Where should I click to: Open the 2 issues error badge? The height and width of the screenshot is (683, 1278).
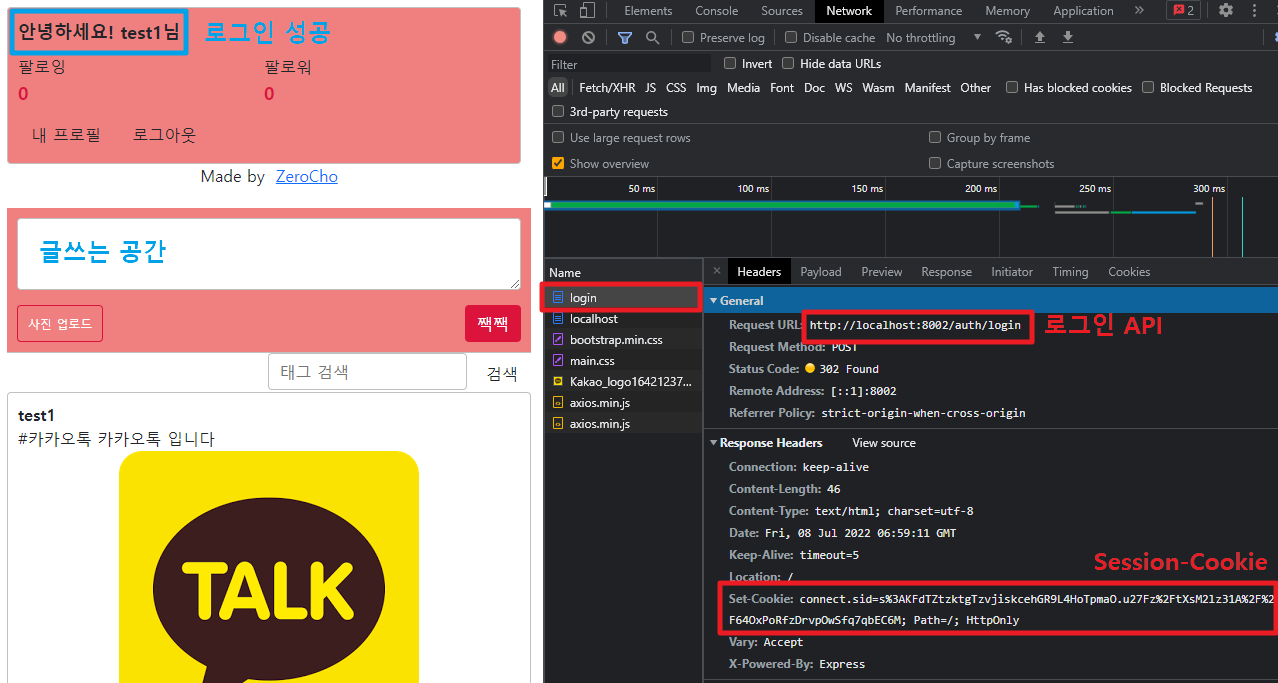click(x=1184, y=11)
